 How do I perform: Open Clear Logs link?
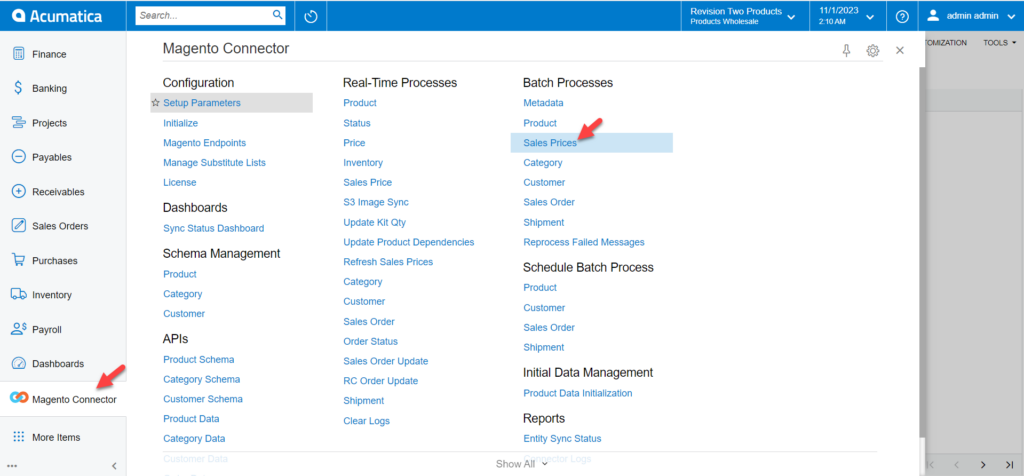(x=366, y=421)
